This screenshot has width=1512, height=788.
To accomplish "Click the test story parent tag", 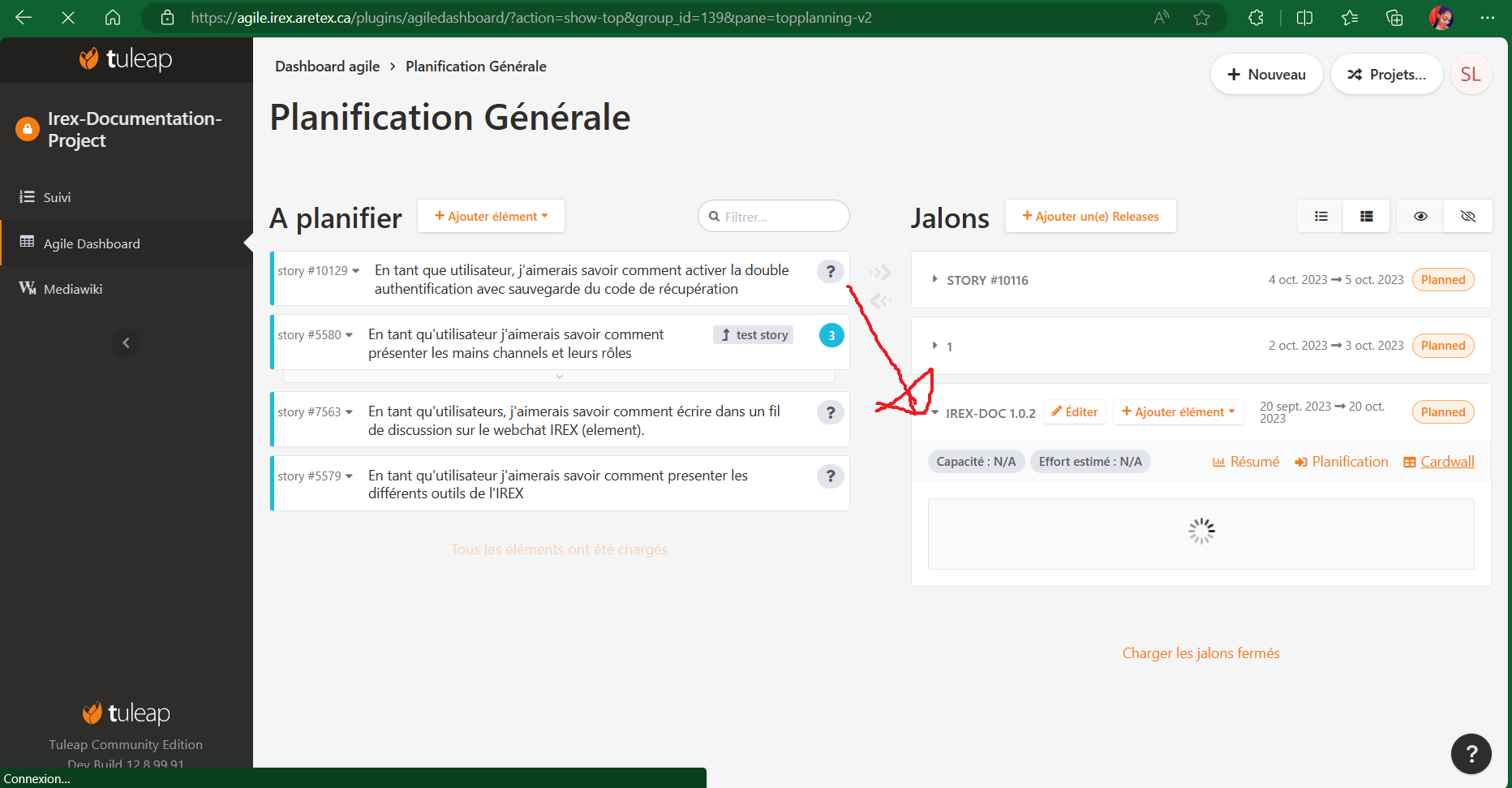I will tap(754, 335).
